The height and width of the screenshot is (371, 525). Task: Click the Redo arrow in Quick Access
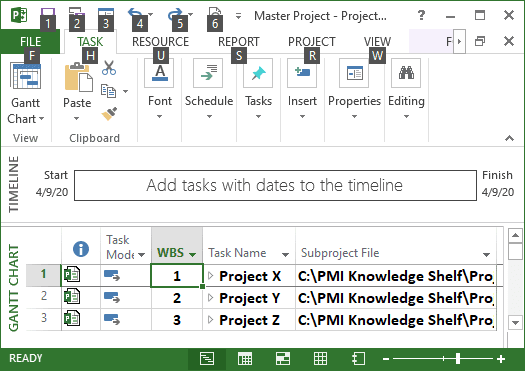coord(175,14)
